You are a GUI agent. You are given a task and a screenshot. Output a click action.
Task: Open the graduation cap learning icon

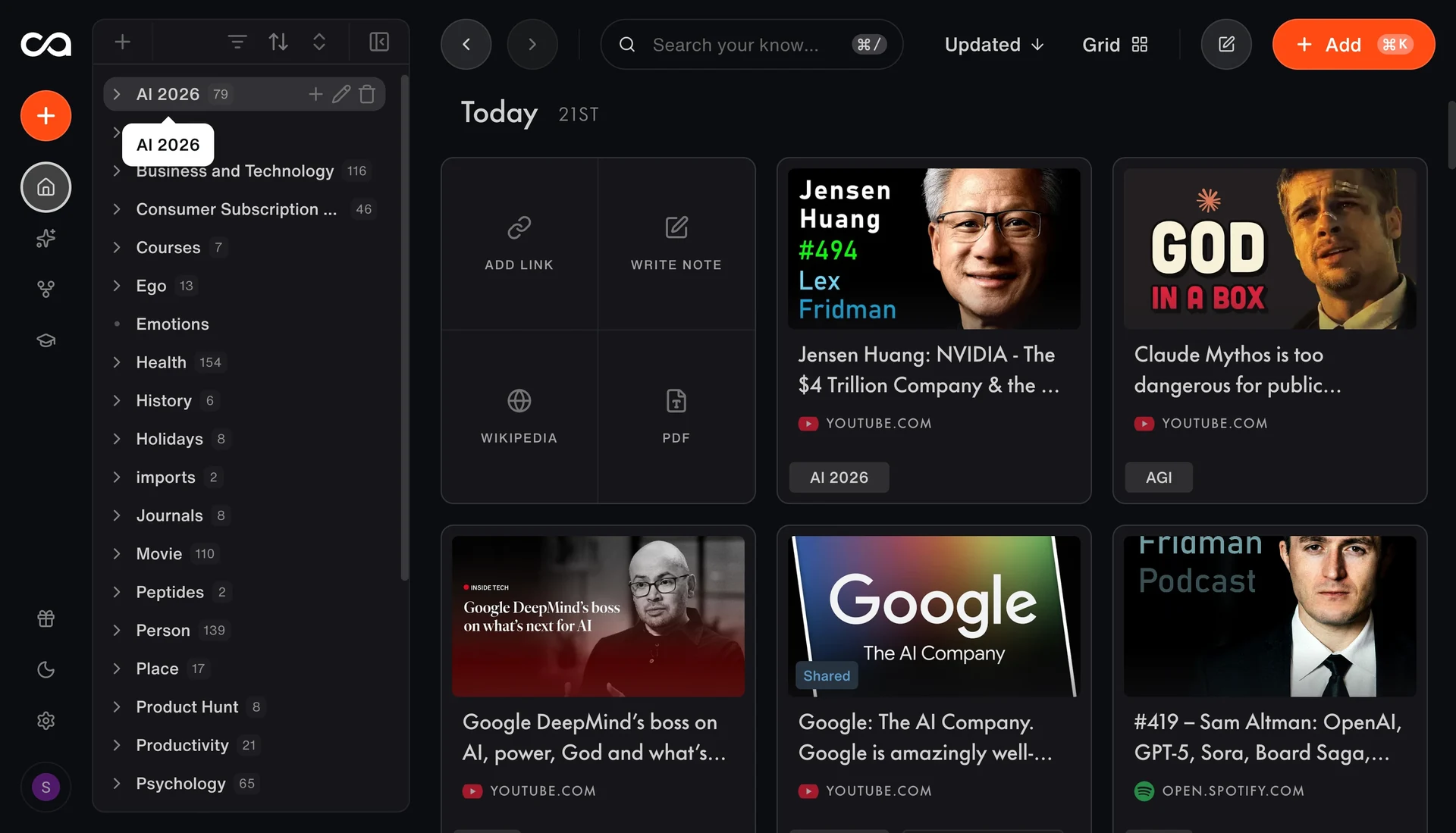pyautogui.click(x=46, y=340)
